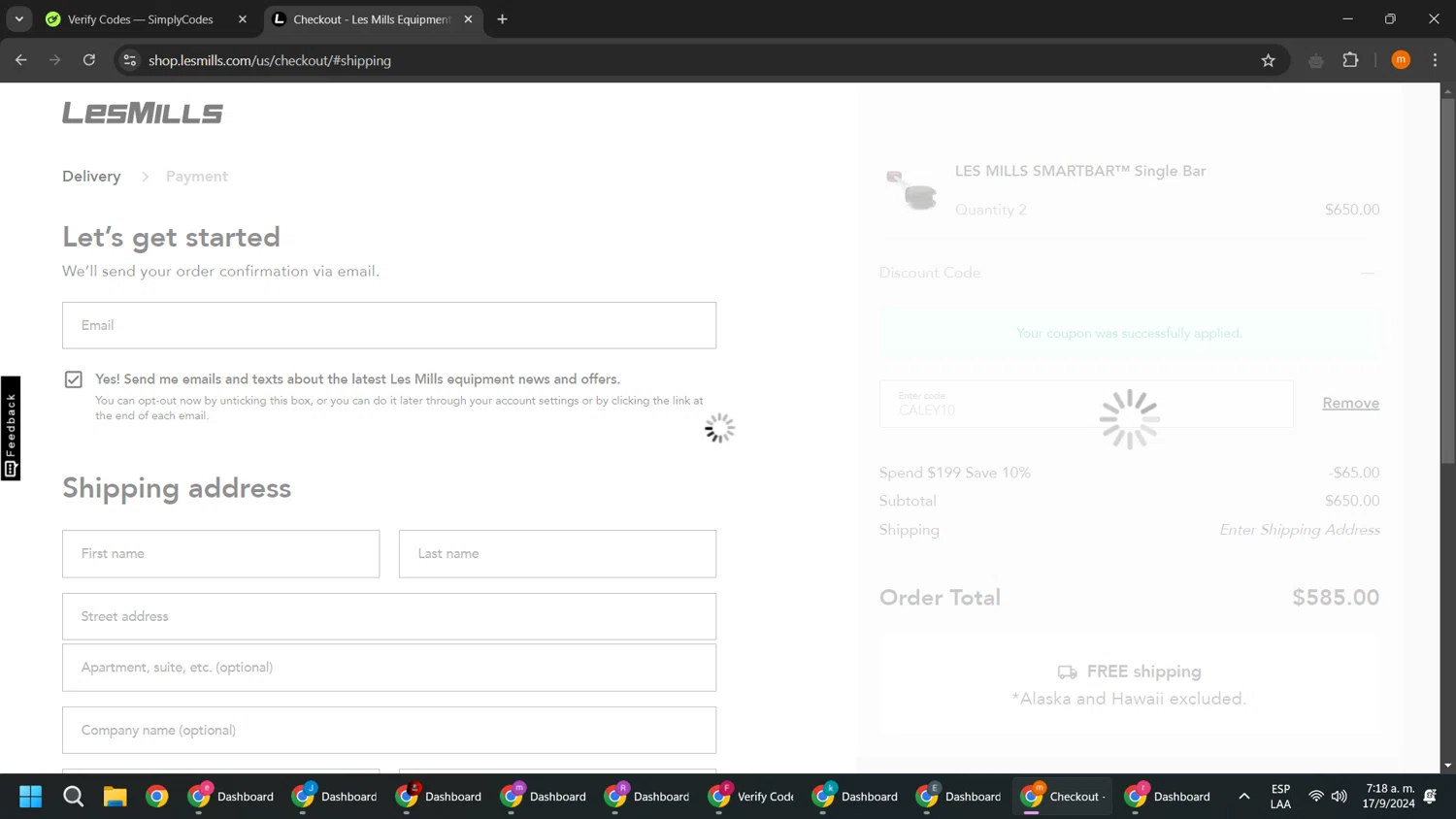Bookmark this page with star icon

tap(1268, 60)
